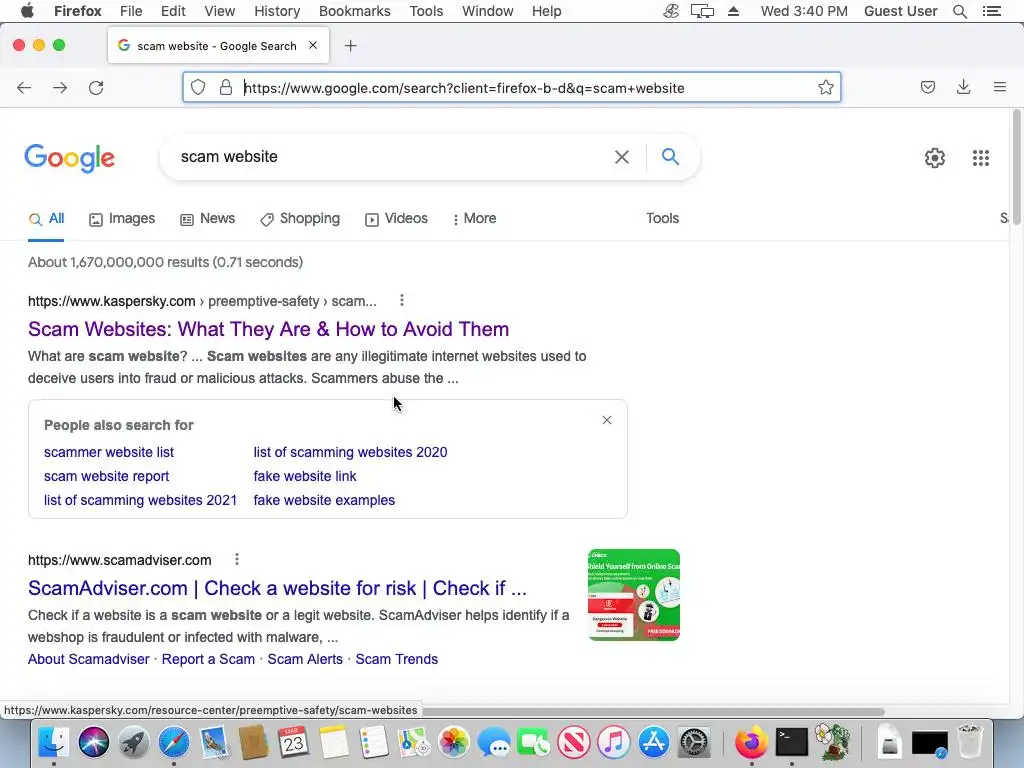Open the ScamAdviser.com result title
Viewport: 1024px width, 768px height.
coord(278,588)
